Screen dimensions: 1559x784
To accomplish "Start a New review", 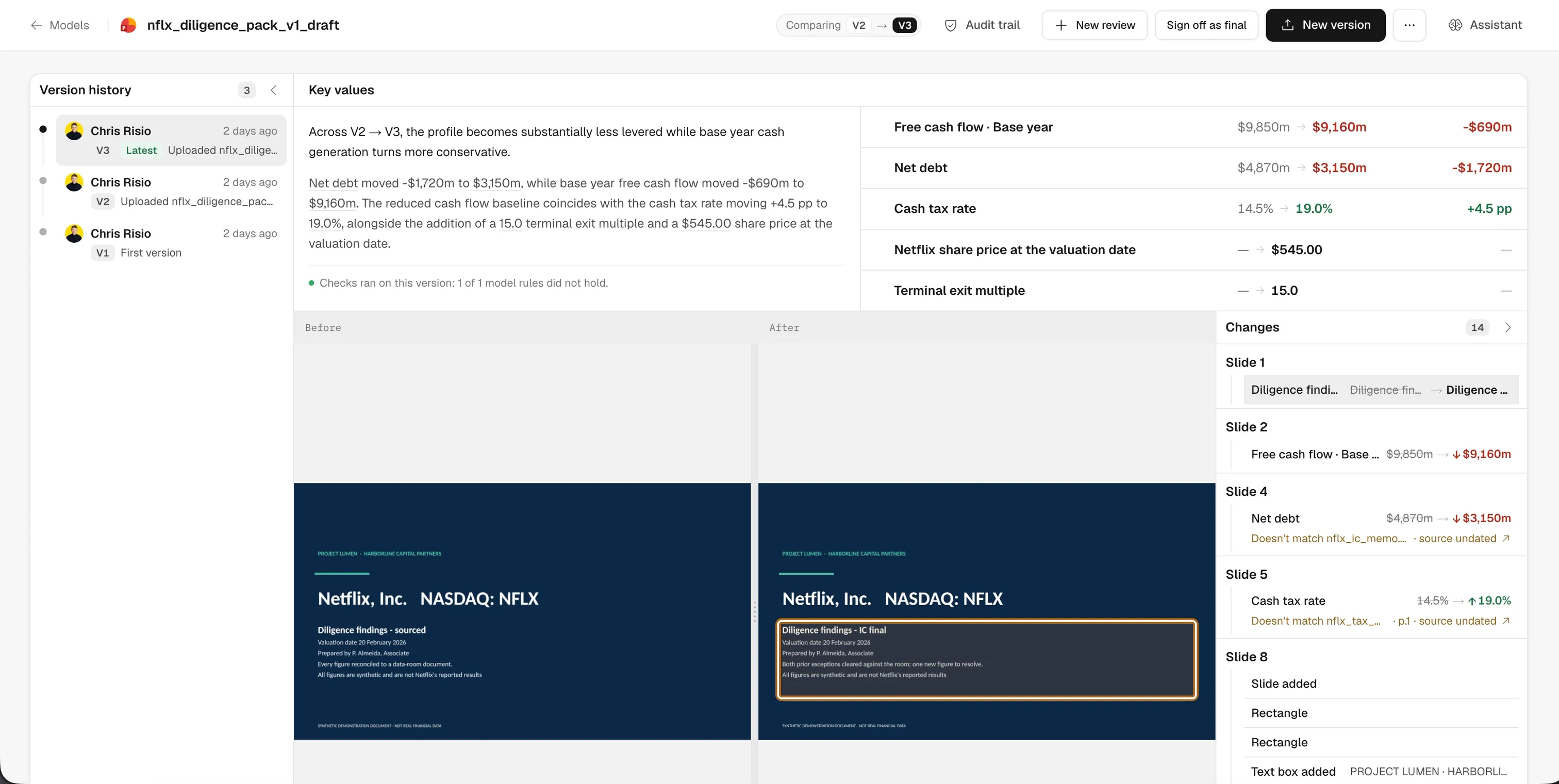I will 1094,25.
